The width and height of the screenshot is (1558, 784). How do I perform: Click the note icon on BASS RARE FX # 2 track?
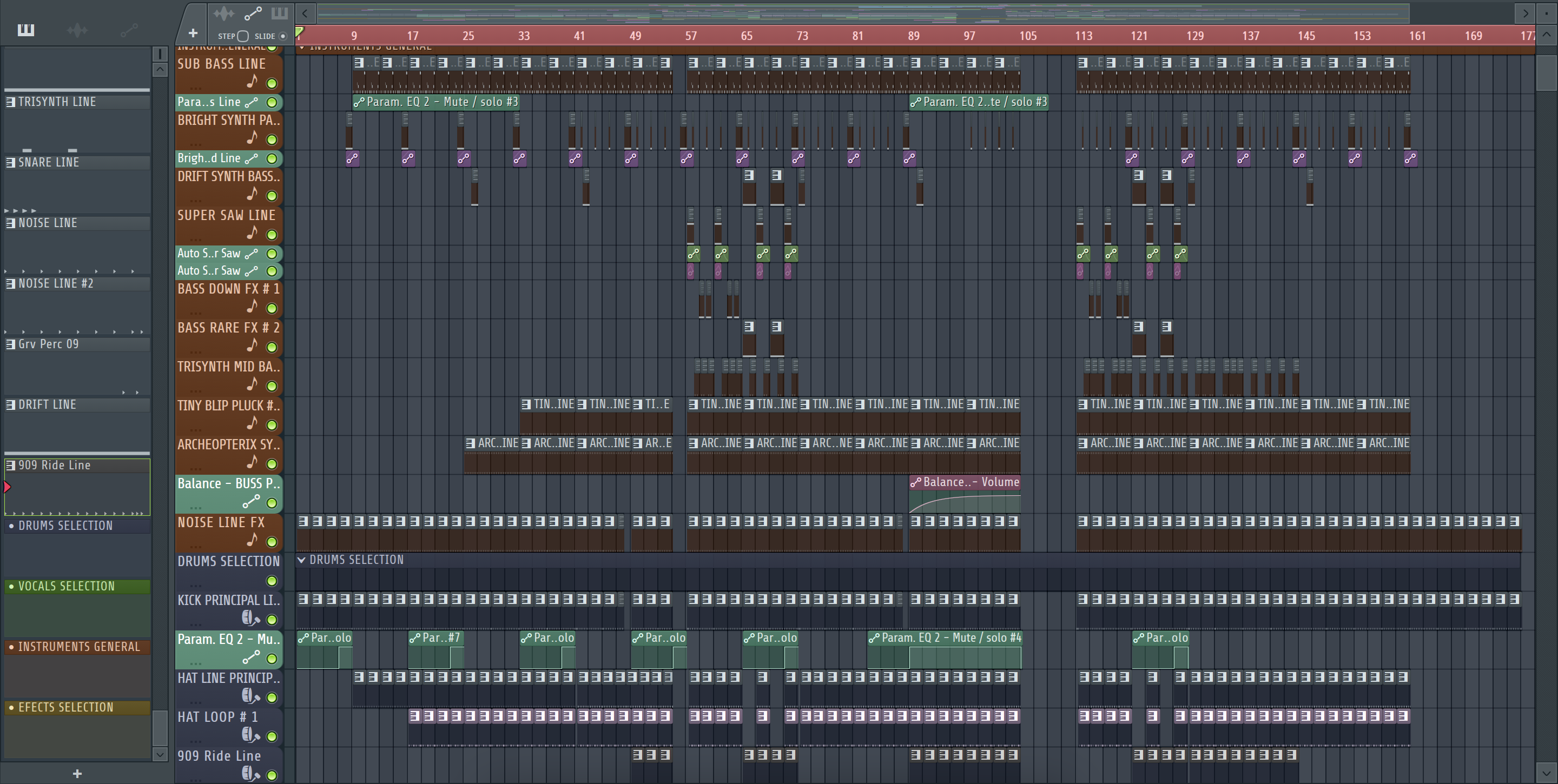pyautogui.click(x=252, y=344)
